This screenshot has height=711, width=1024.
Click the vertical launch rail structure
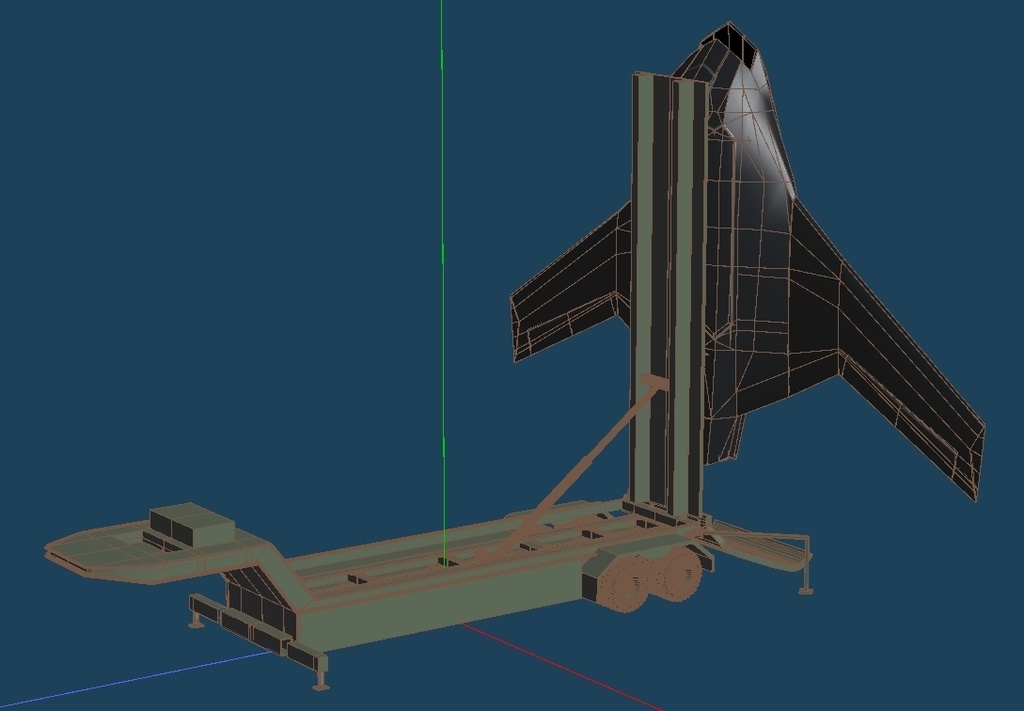[x=660, y=300]
